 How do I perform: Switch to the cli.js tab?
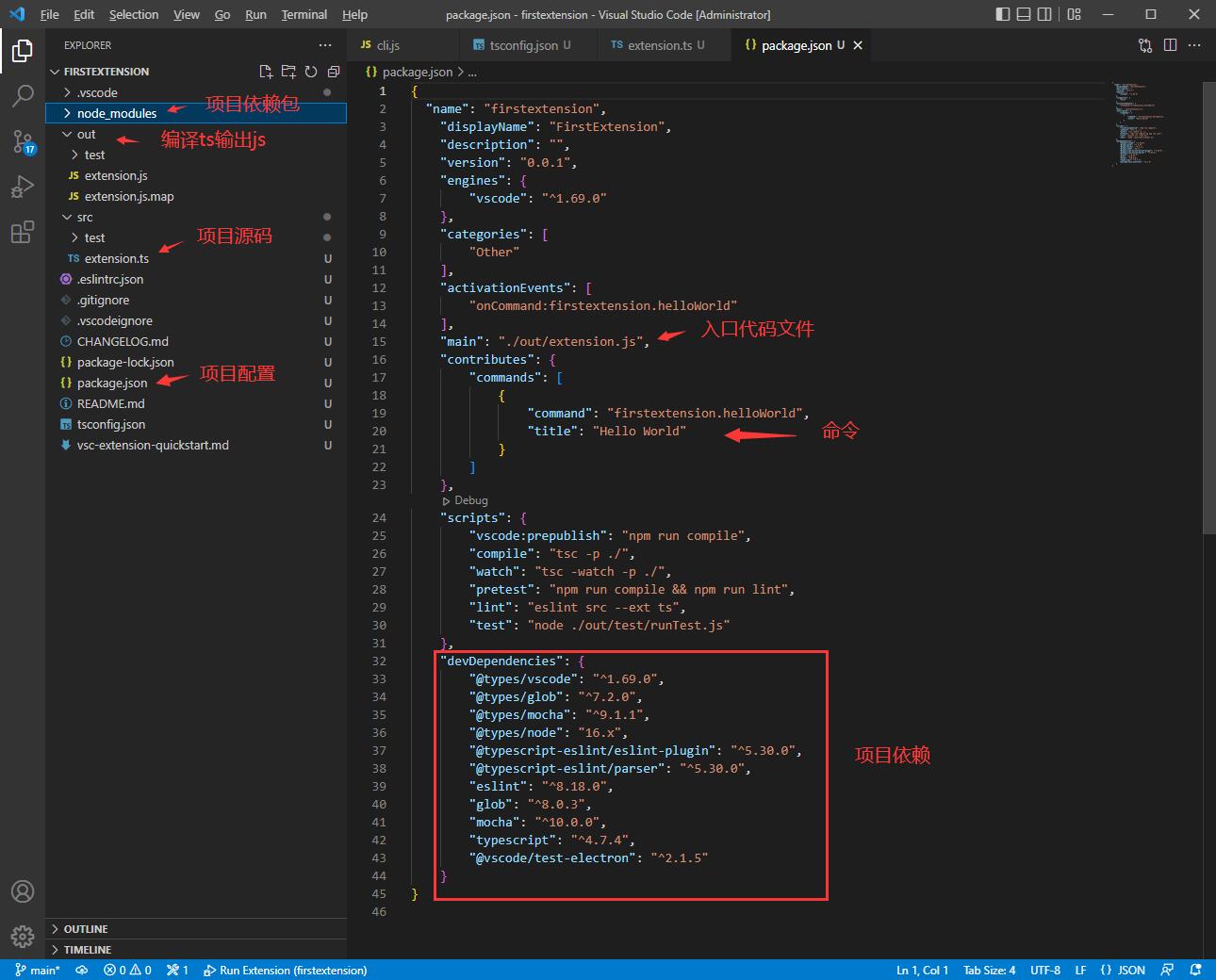point(404,45)
